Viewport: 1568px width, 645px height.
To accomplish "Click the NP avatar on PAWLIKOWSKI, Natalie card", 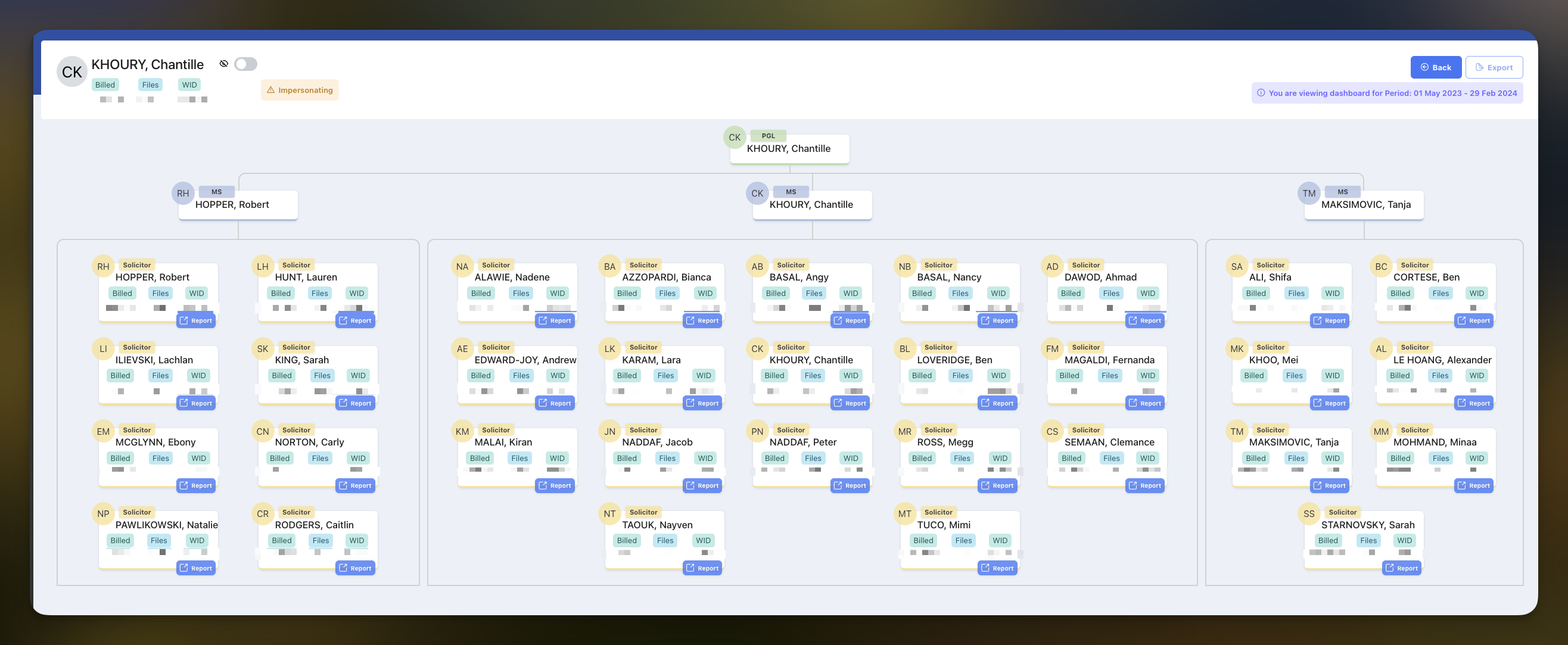I will click(x=103, y=514).
